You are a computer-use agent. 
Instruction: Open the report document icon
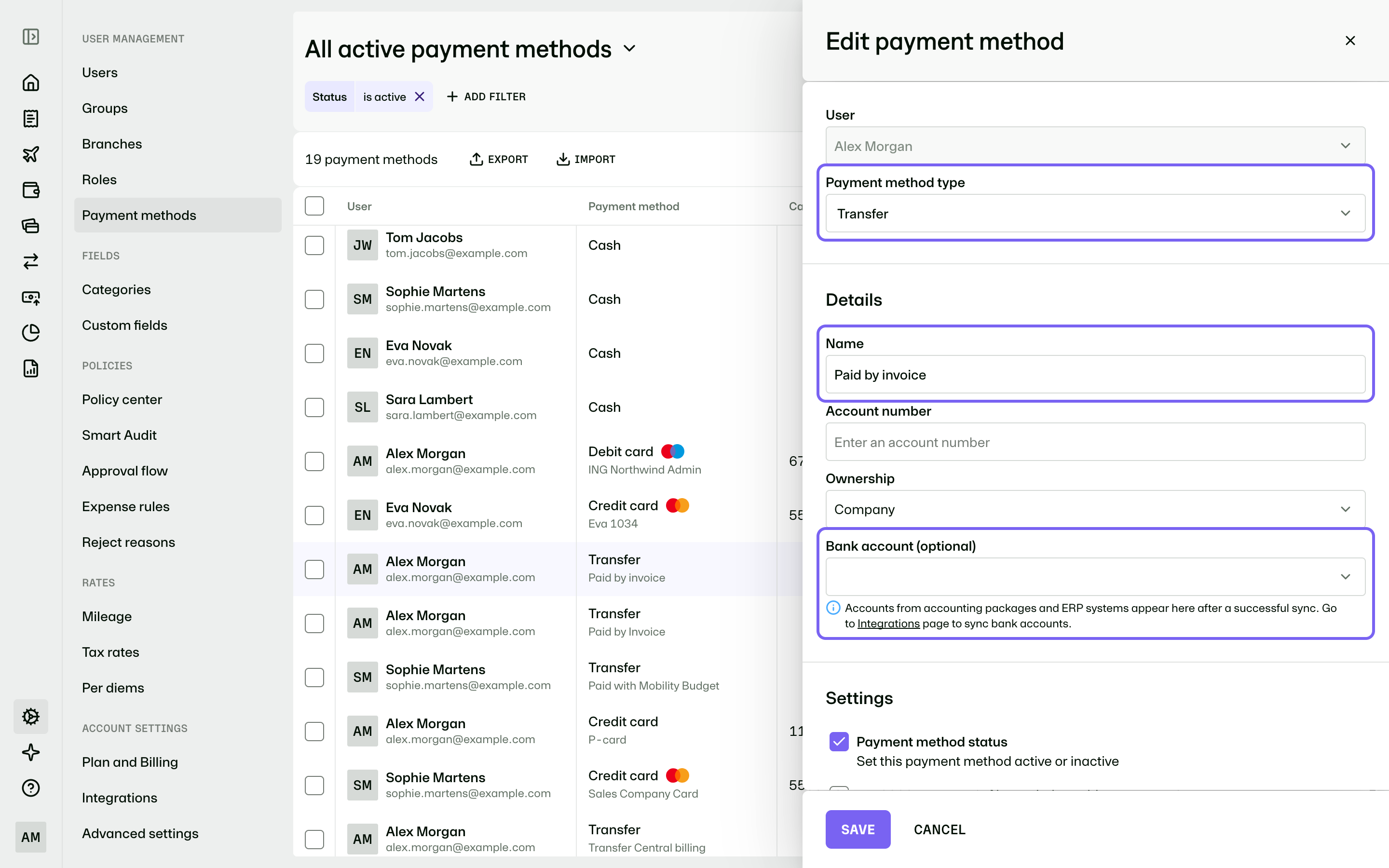31,368
